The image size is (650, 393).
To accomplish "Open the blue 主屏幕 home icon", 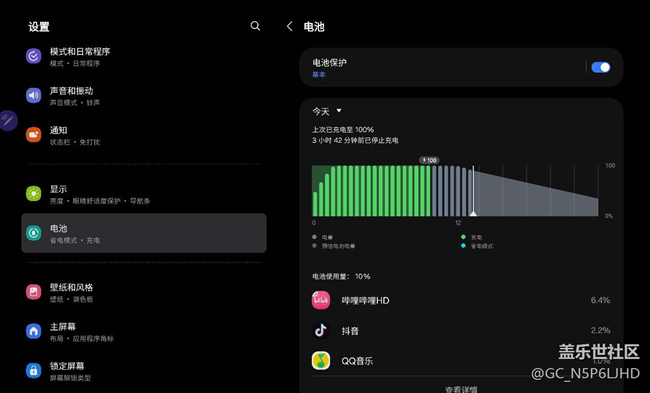I will click(34, 331).
